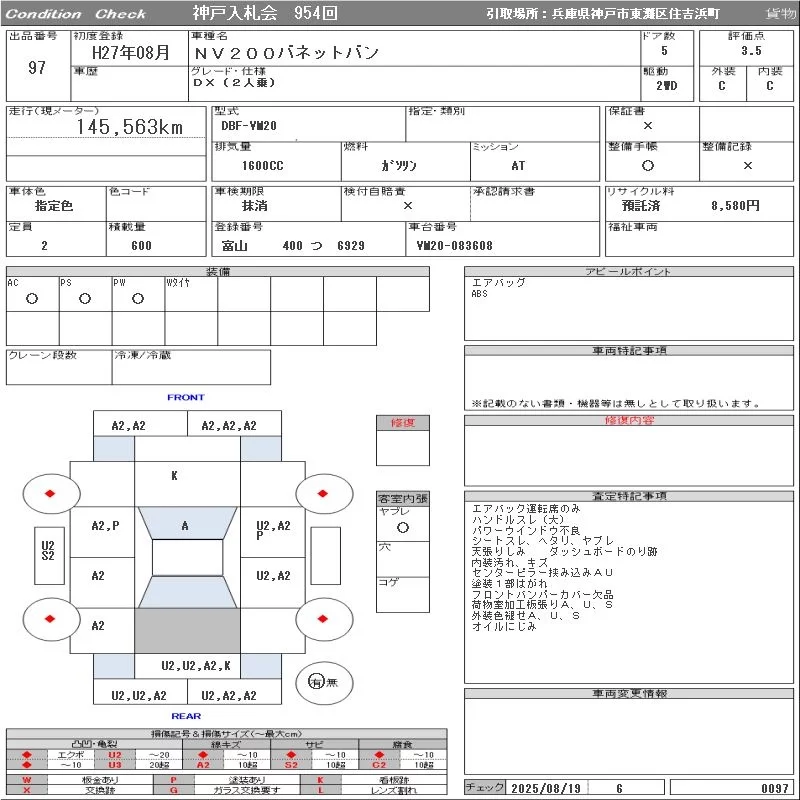
Task: Click the fuel type ガソリン
Action: (399, 165)
